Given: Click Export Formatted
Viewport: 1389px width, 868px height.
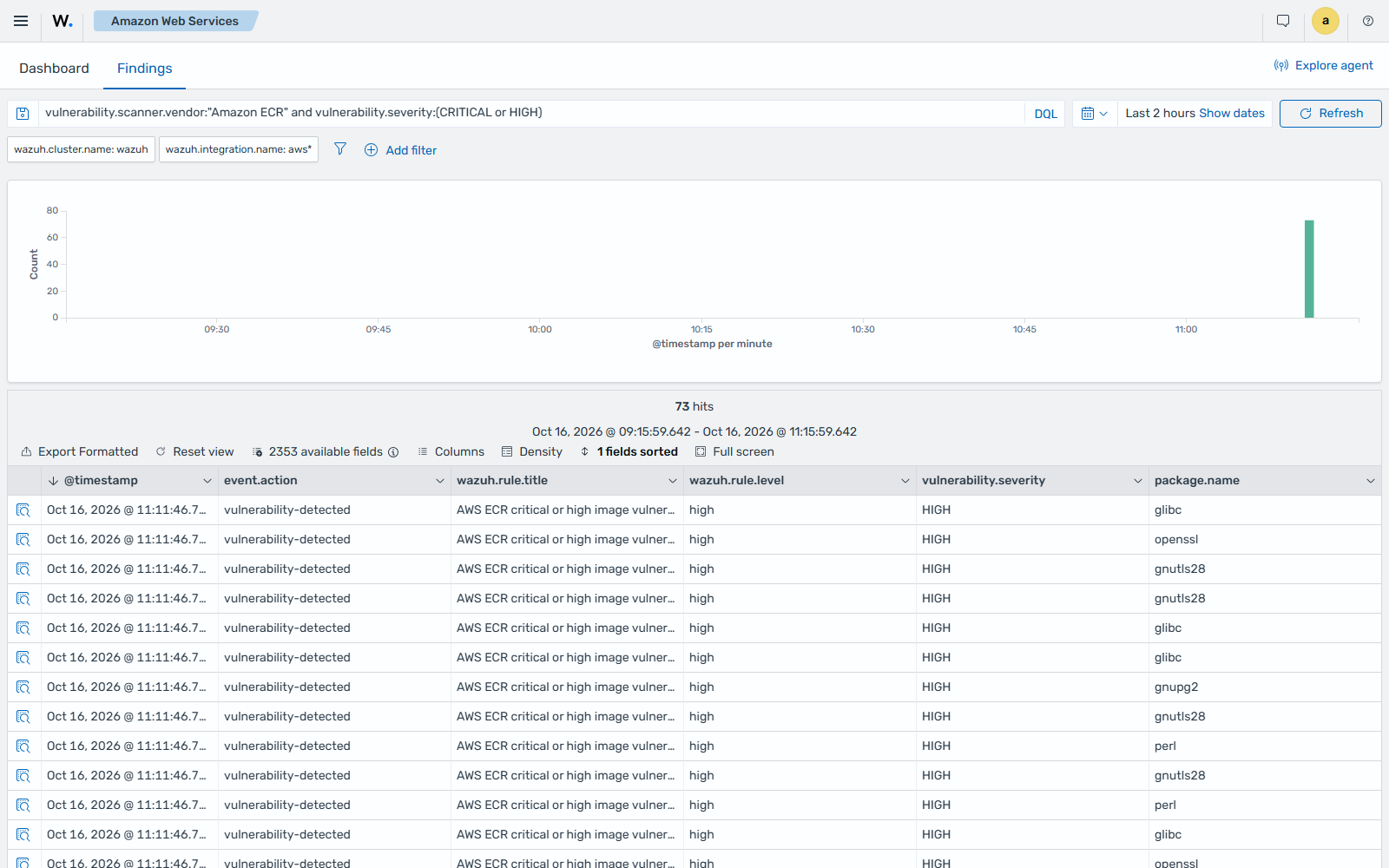Looking at the screenshot, I should pos(80,451).
